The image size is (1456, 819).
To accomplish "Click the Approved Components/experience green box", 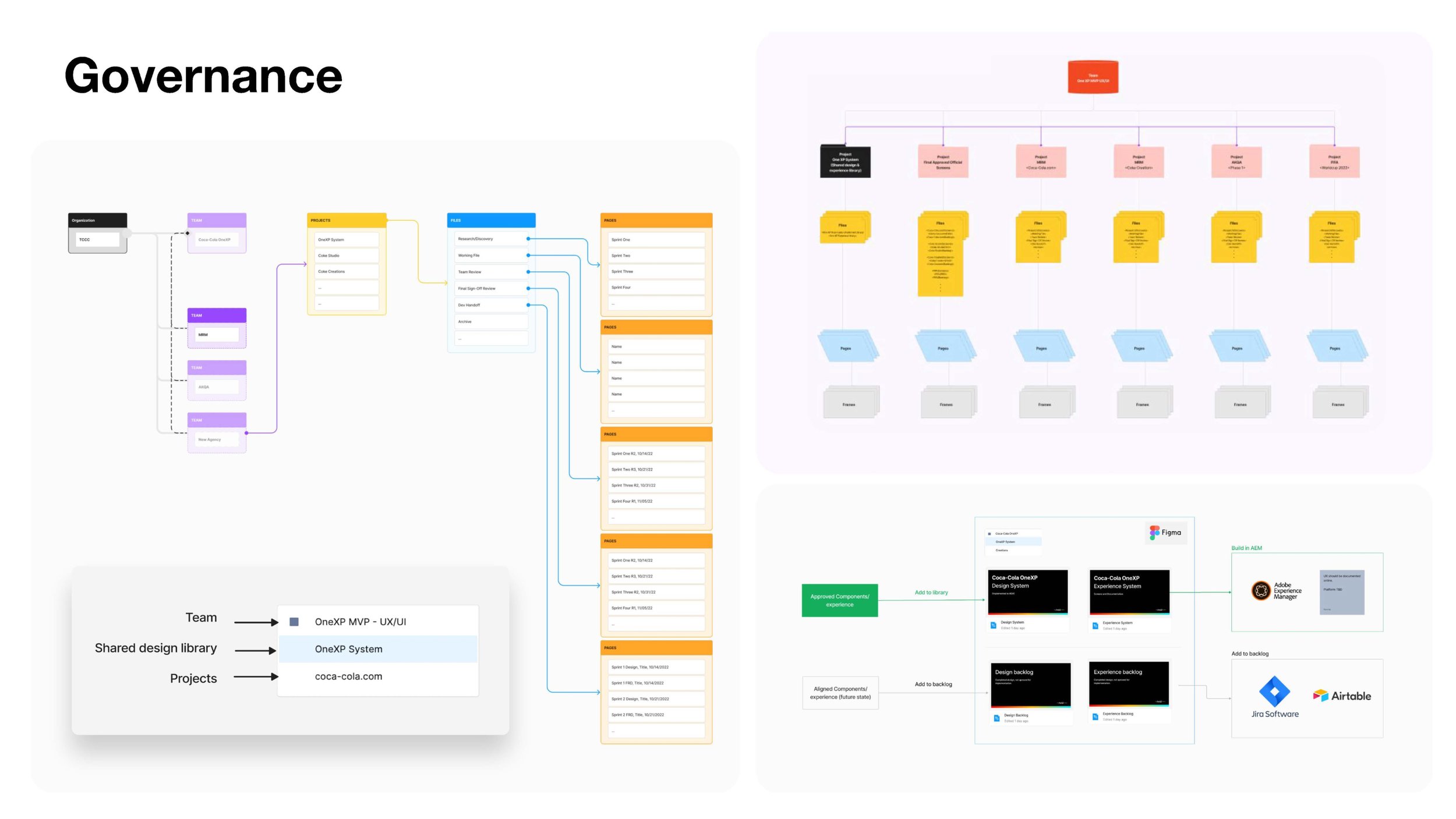I will click(x=839, y=600).
